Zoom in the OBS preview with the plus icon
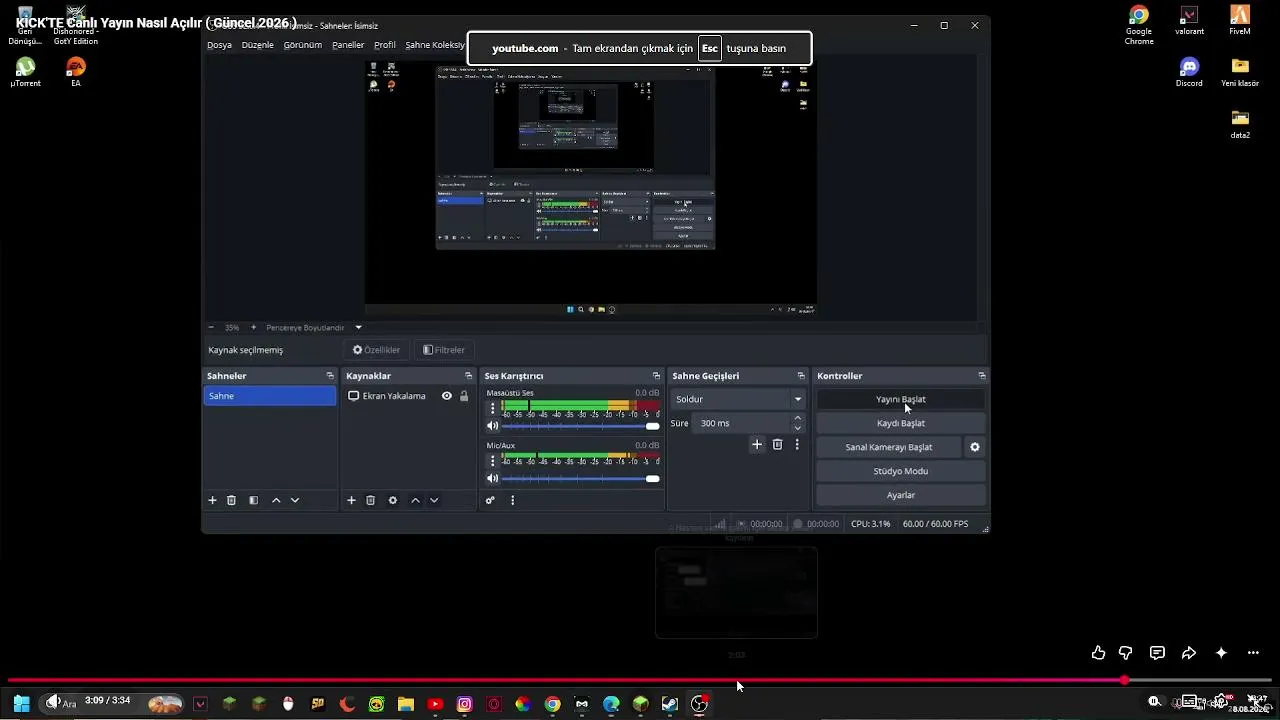This screenshot has height=720, width=1280. (253, 327)
